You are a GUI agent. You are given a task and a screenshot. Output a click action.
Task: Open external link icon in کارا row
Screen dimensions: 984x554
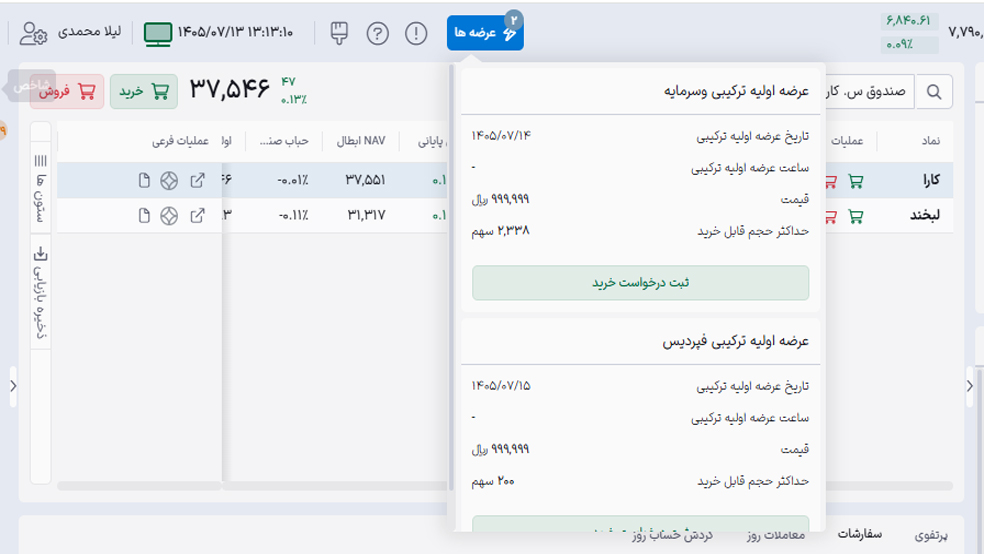[198, 180]
